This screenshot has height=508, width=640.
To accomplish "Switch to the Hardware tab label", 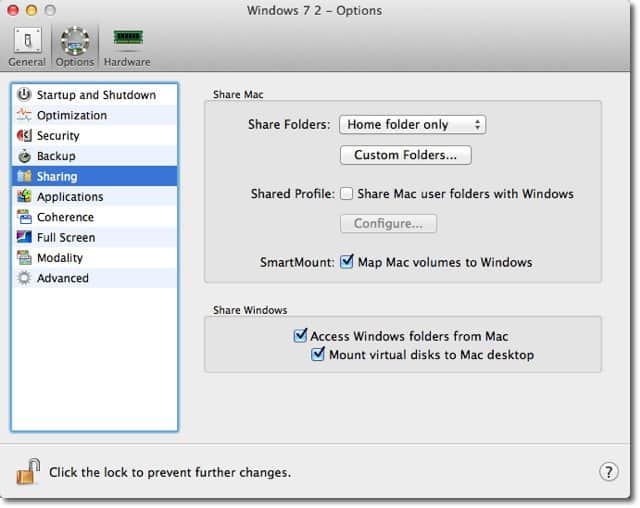I will coord(127,62).
